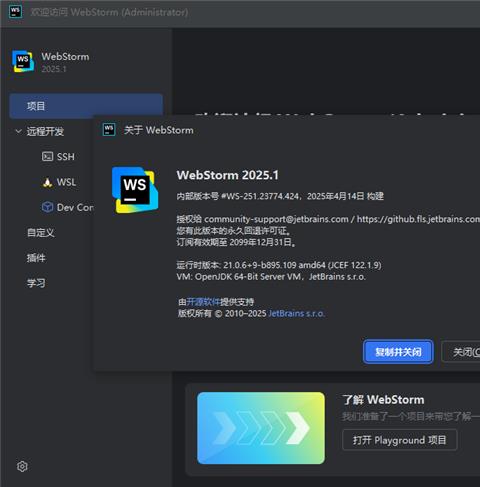
Task: Collapse the 远程开发 section chevron
Action: [18, 131]
